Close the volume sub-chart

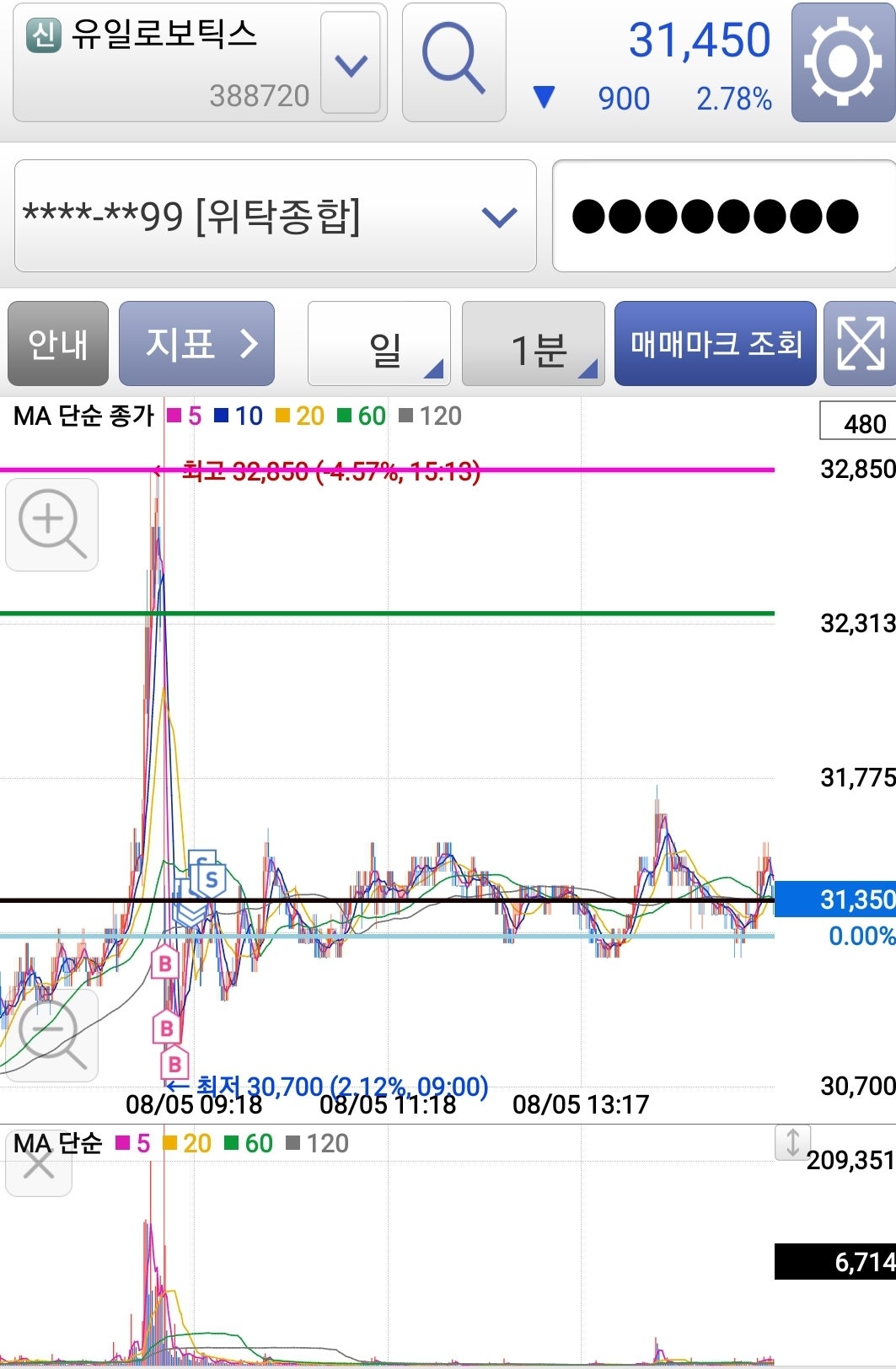tap(39, 1164)
